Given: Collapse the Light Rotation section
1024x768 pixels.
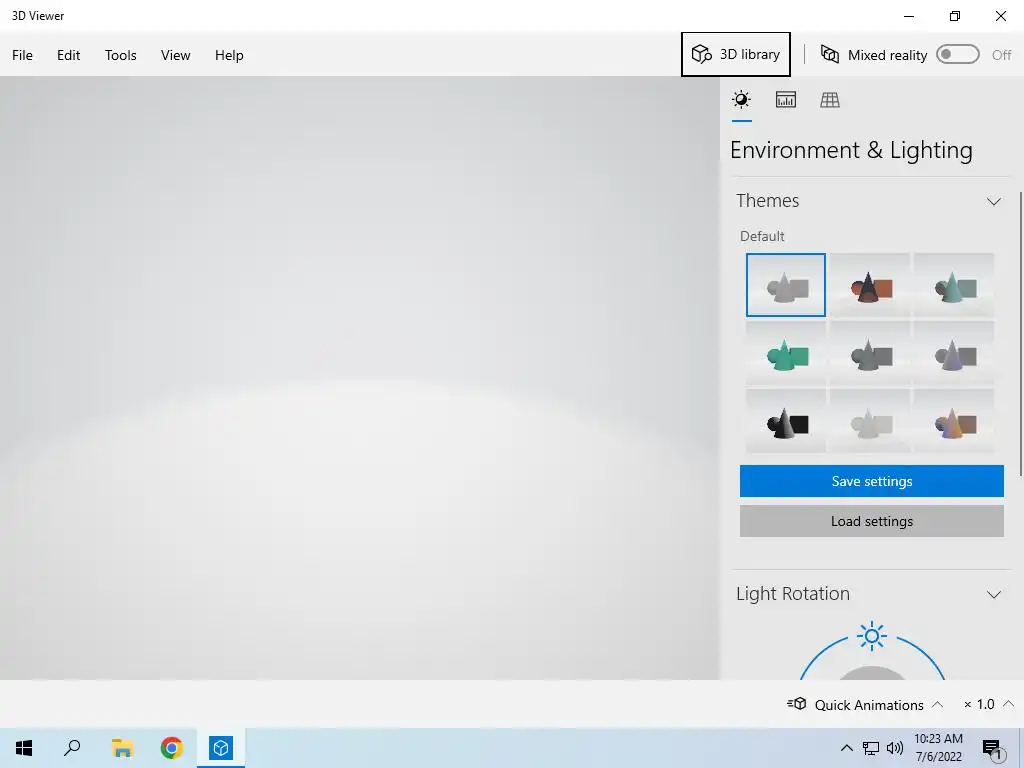Looking at the screenshot, I should (993, 594).
